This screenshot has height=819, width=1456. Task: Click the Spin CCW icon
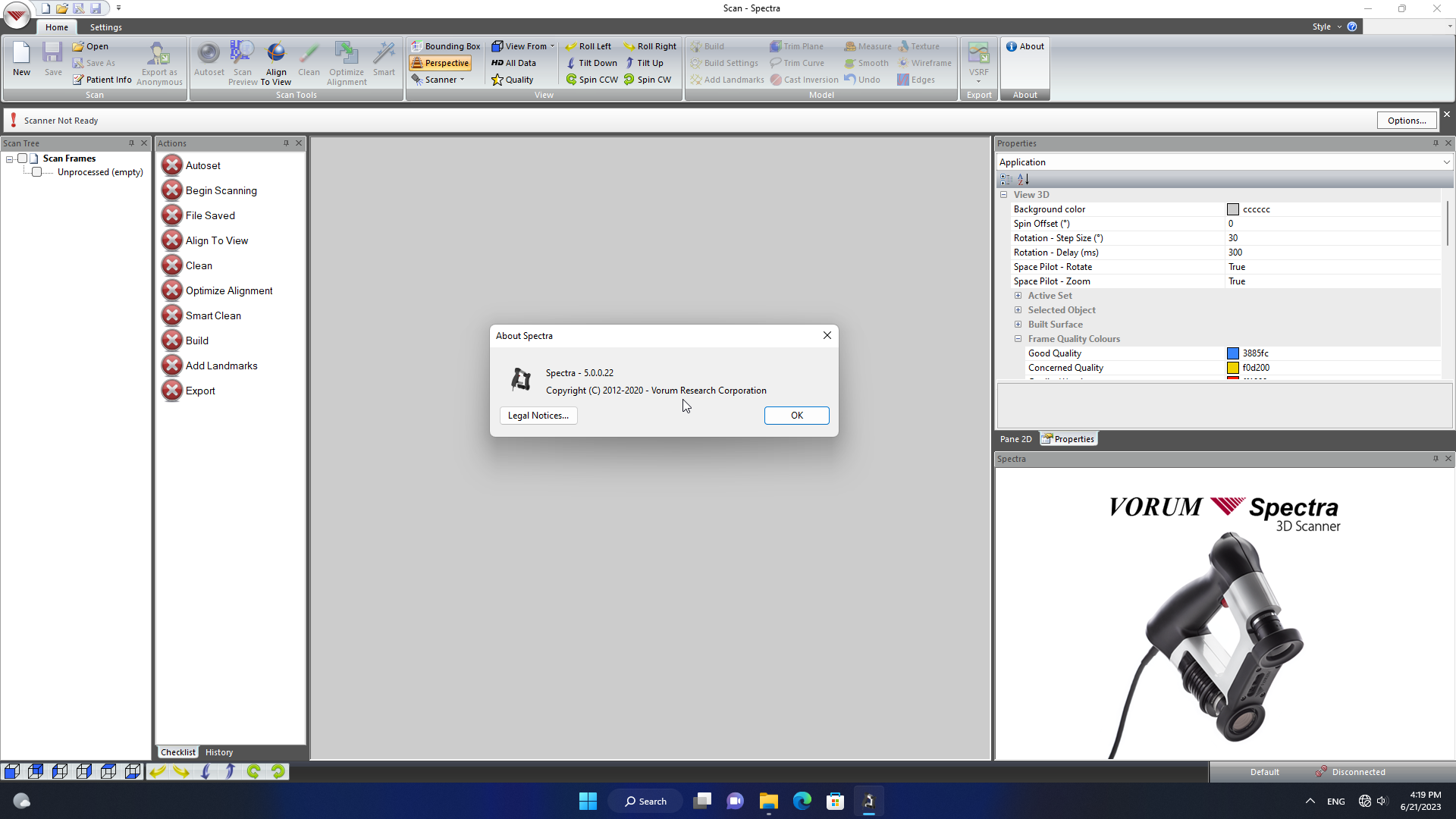(571, 80)
